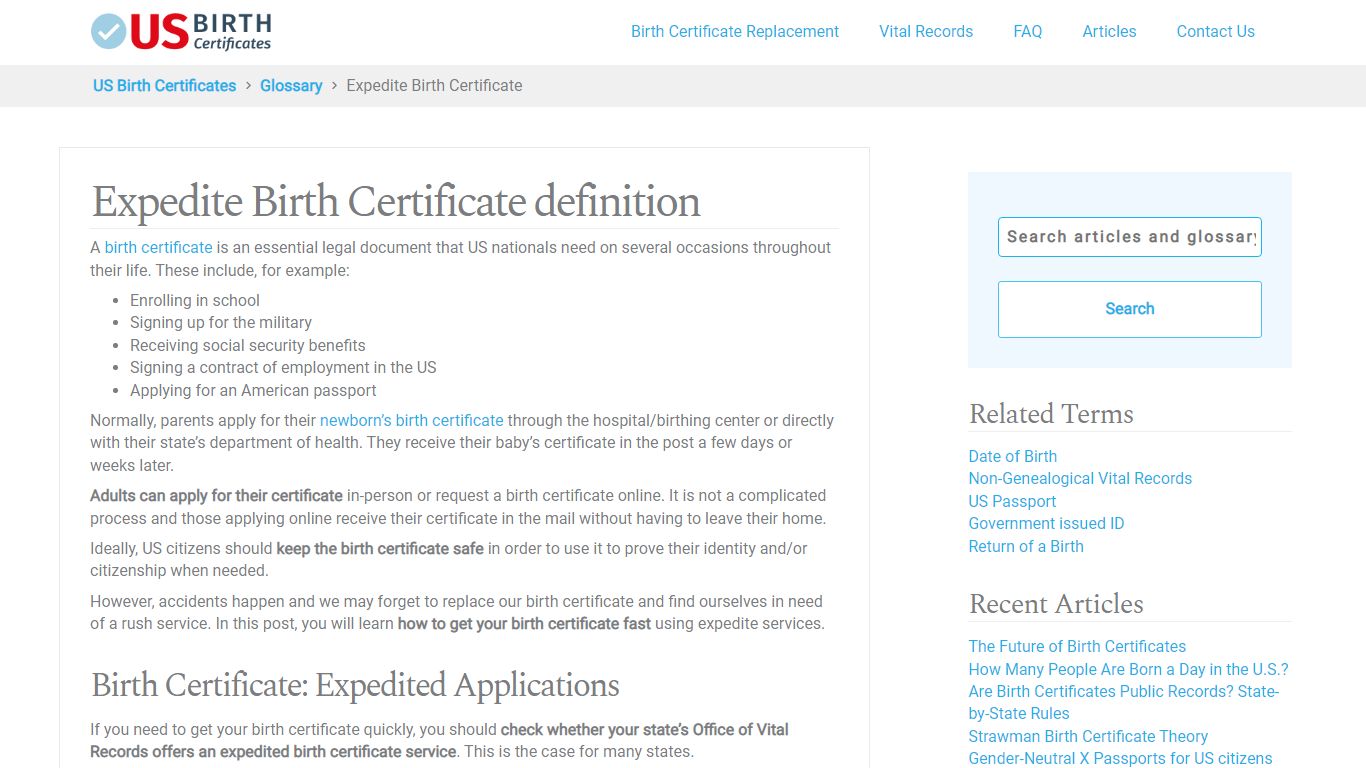This screenshot has height=768, width=1366.
Task: Open Gender-Neutral X Passports article
Action: pyautogui.click(x=1120, y=759)
